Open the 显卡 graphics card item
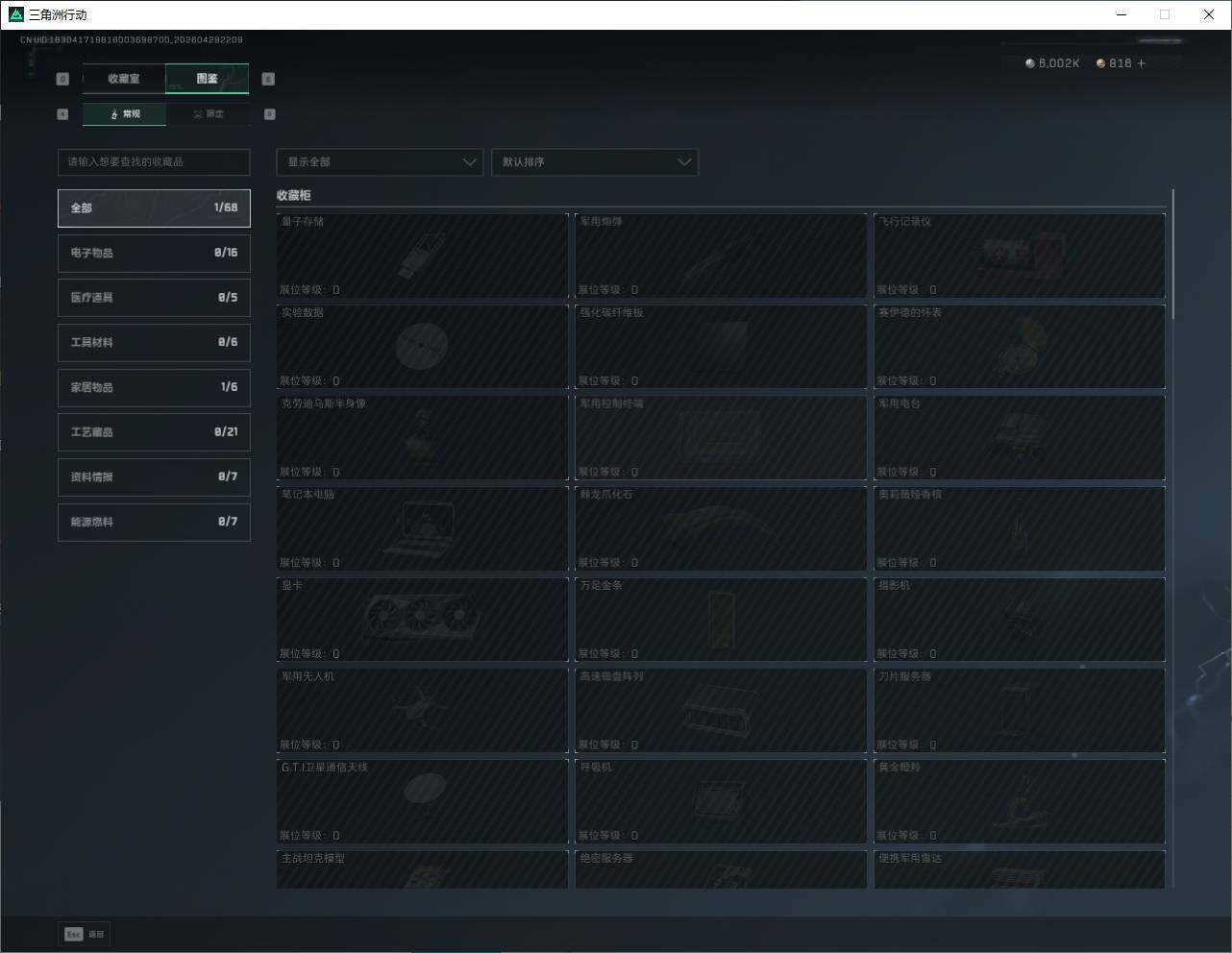The image size is (1232, 953). point(422,620)
